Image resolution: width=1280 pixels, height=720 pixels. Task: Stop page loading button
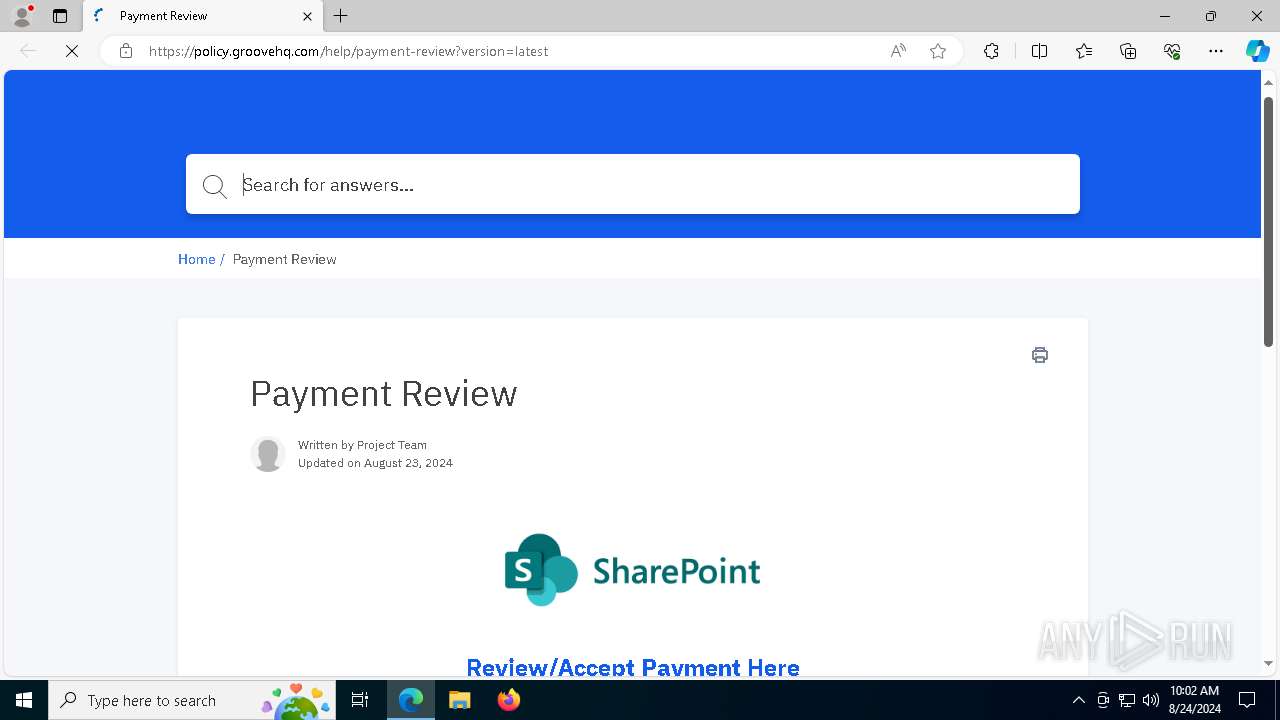72,51
